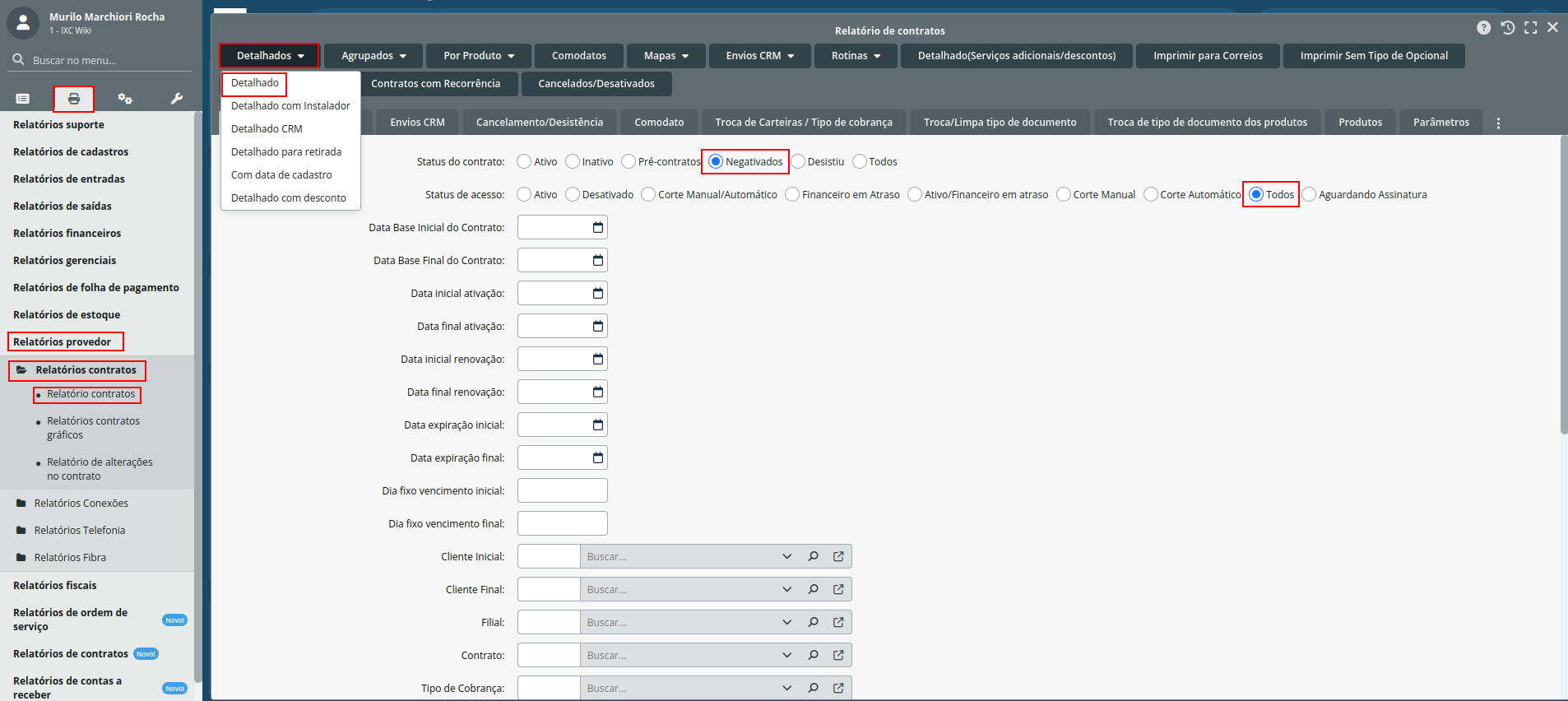Choose Detalhado from the menu
The height and width of the screenshot is (701, 1568).
pos(255,83)
